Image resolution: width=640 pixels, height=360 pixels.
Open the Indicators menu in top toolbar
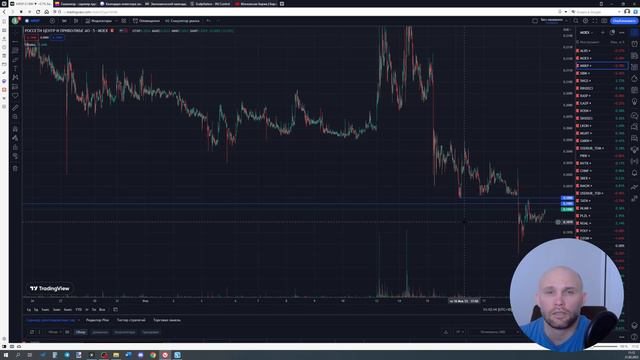[99, 21]
